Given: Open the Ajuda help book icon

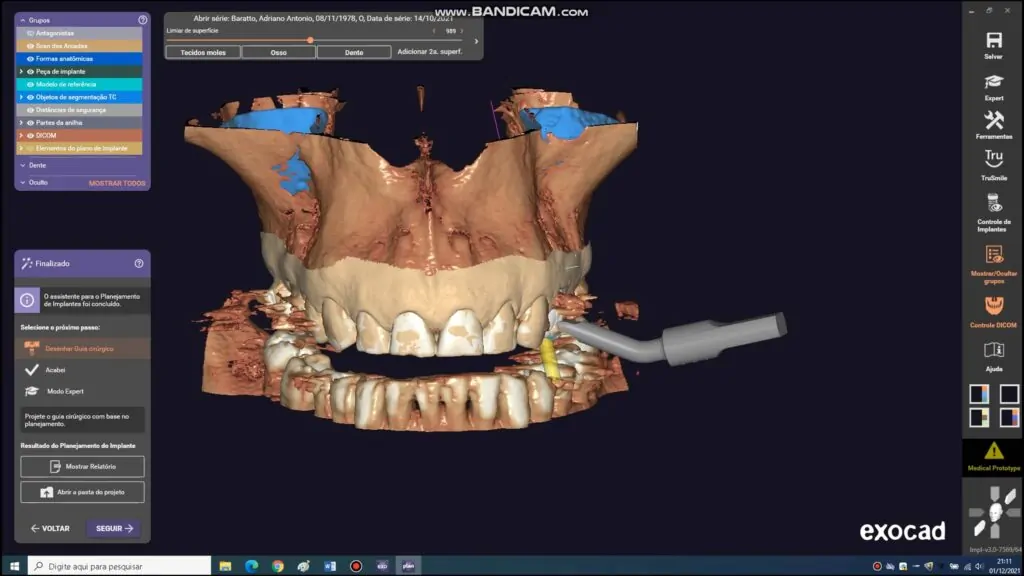Looking at the screenshot, I should pos(993,351).
